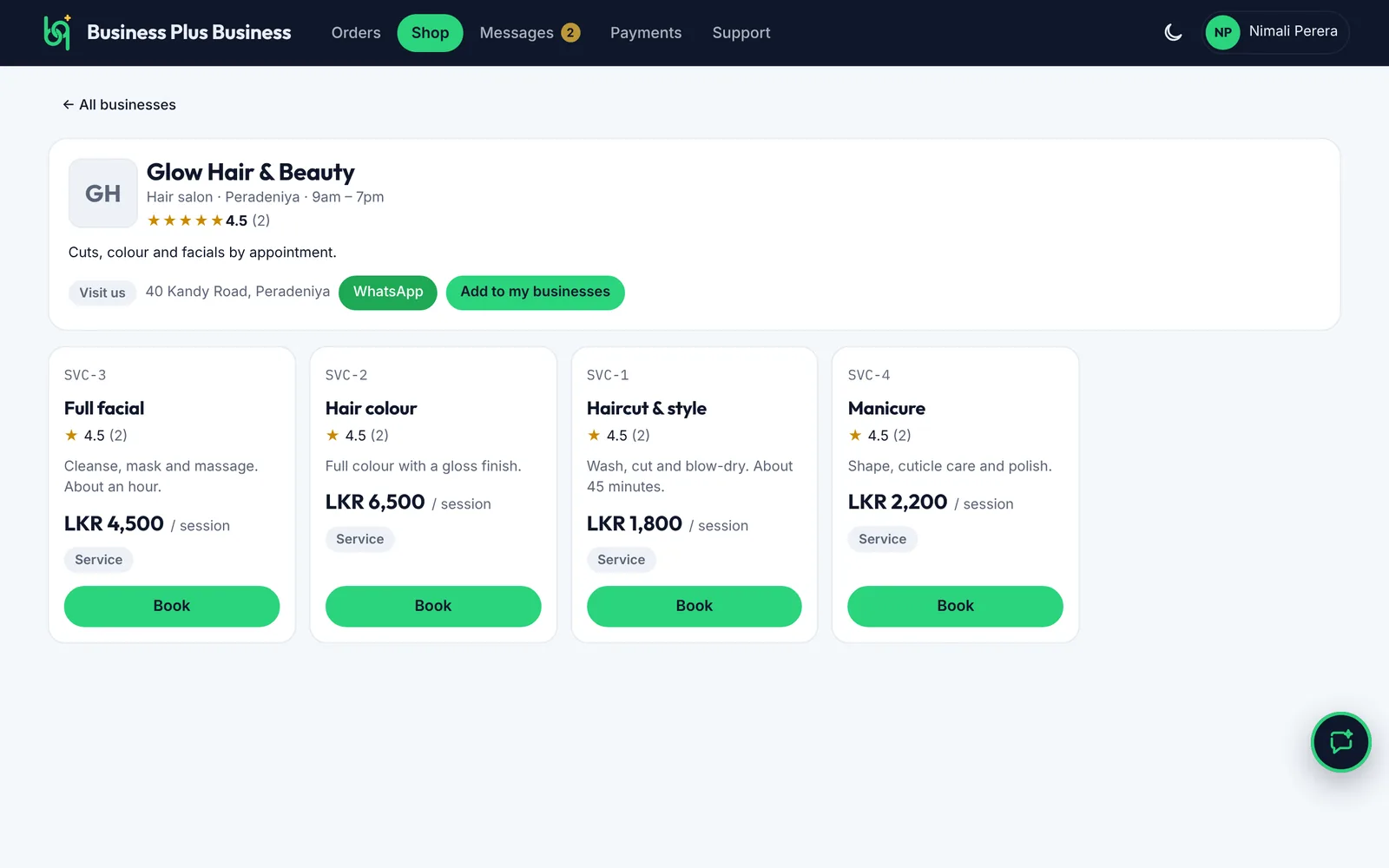Open the Payments tab
This screenshot has width=1389, height=868.
[646, 33]
